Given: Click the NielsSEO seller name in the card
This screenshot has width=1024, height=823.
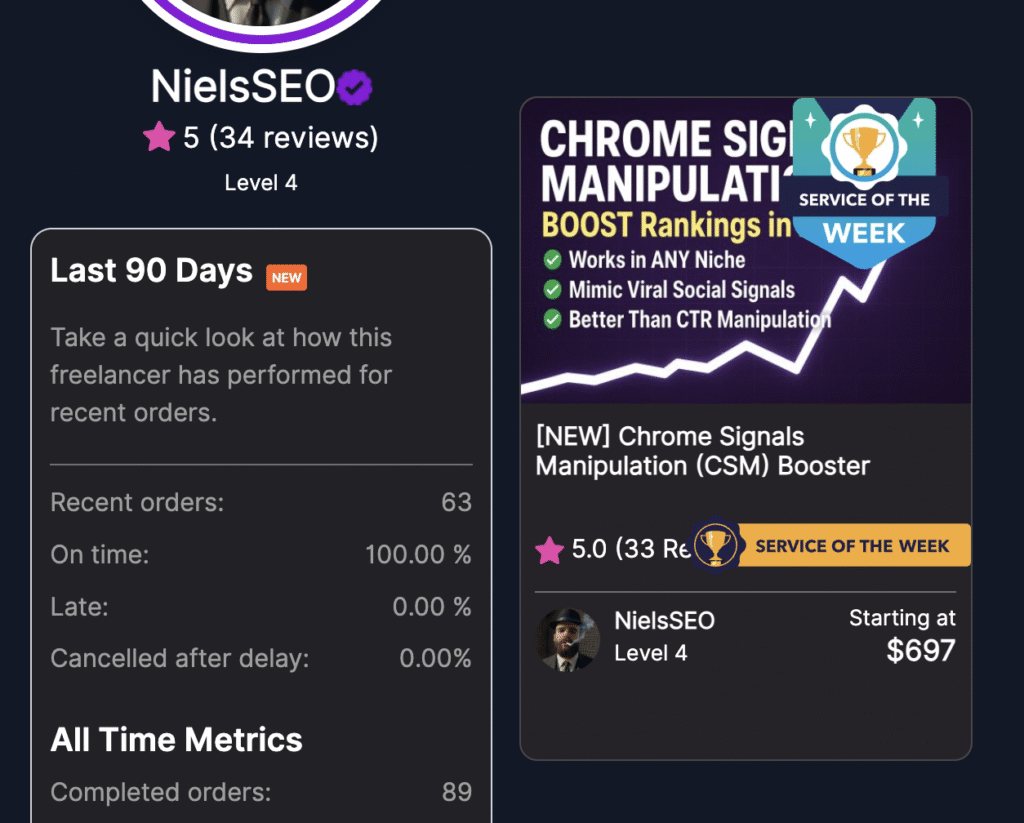Looking at the screenshot, I should [x=664, y=620].
